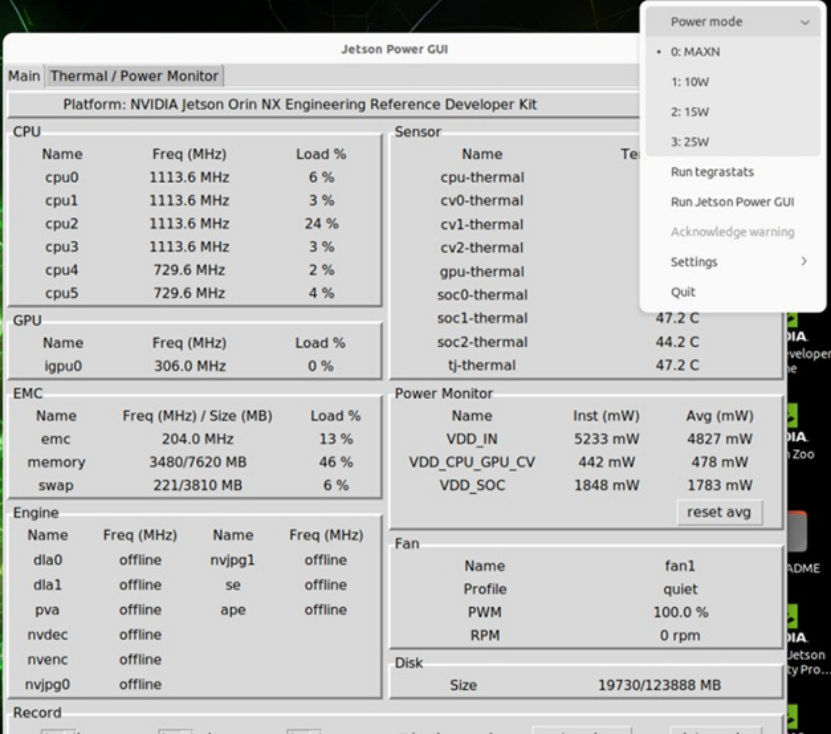Select the cv0-thermal sensor name
Viewport: 831px width, 734px height.
pos(482,200)
